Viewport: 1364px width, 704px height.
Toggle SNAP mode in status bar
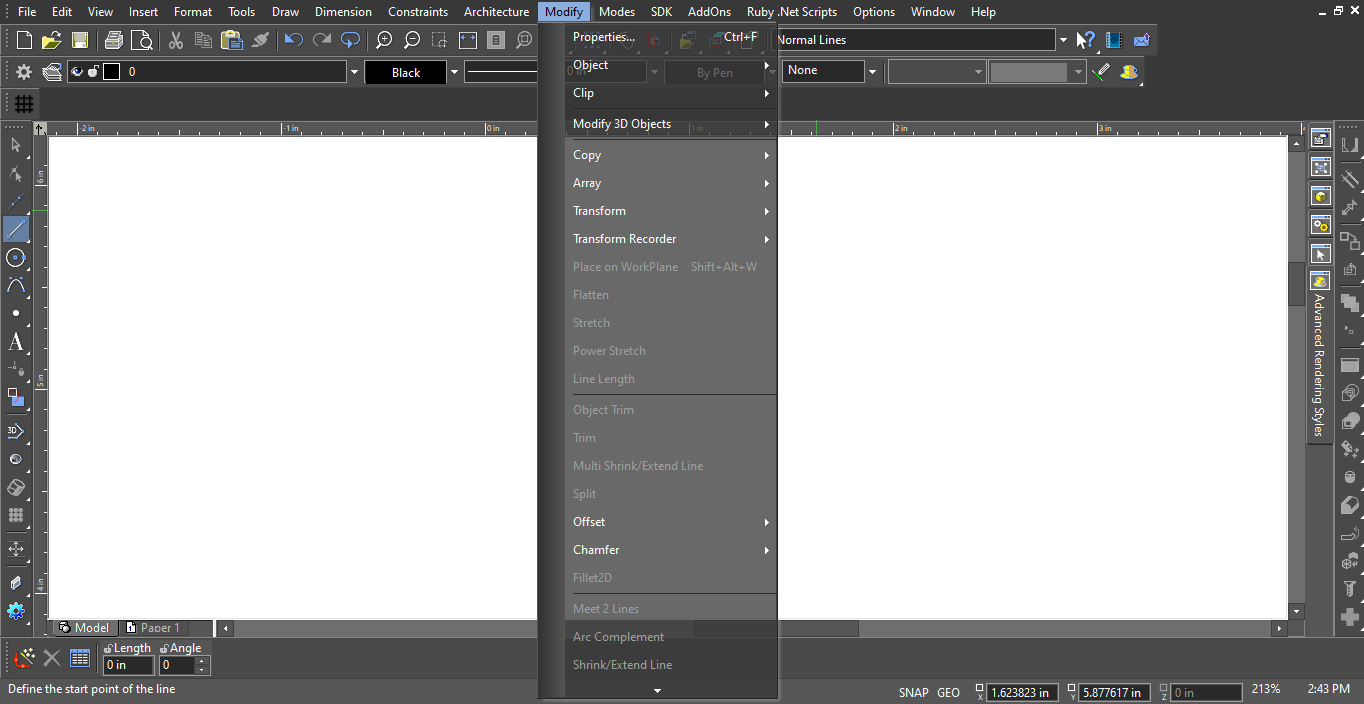913,692
